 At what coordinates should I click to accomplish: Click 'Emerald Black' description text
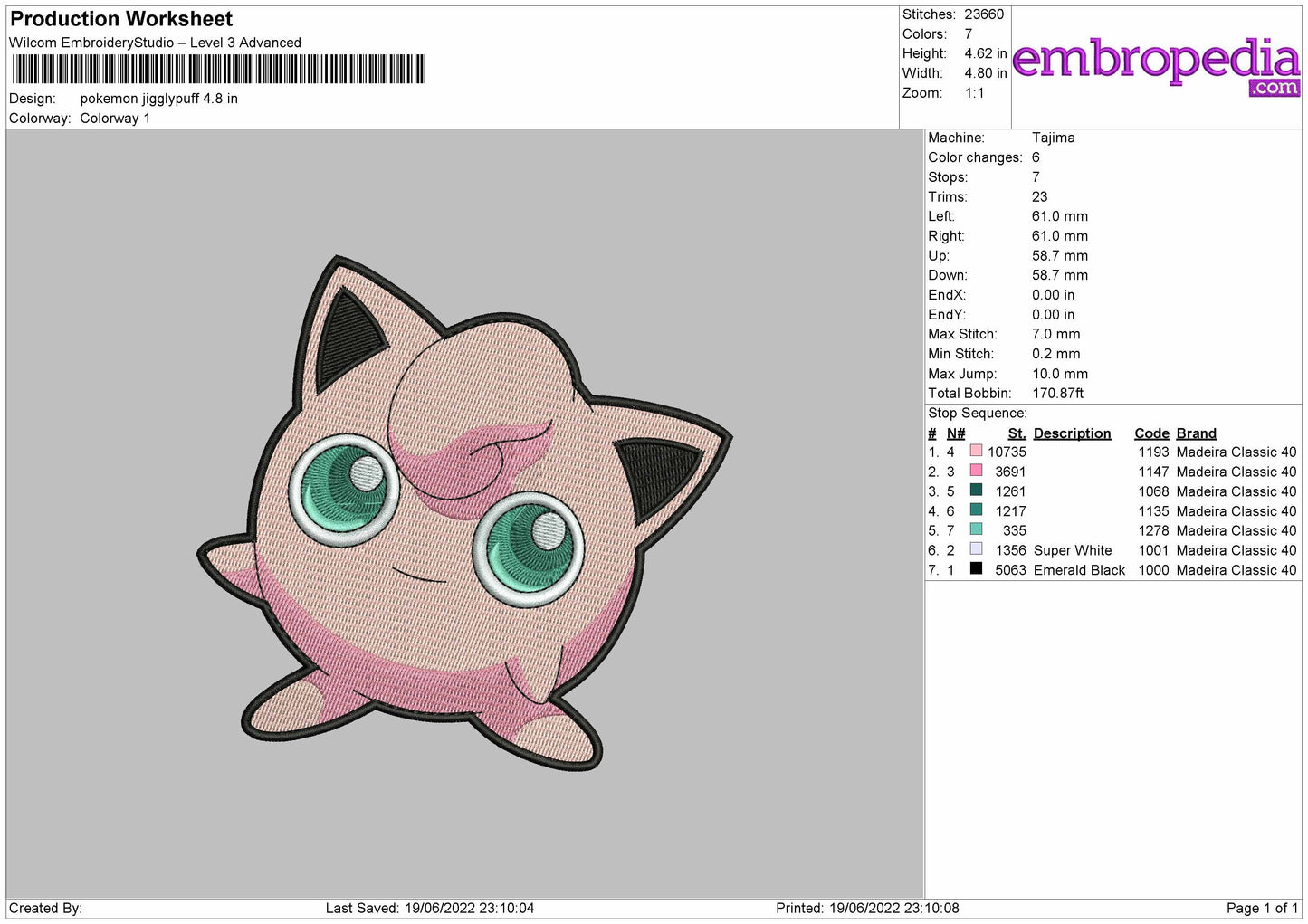tap(1080, 570)
